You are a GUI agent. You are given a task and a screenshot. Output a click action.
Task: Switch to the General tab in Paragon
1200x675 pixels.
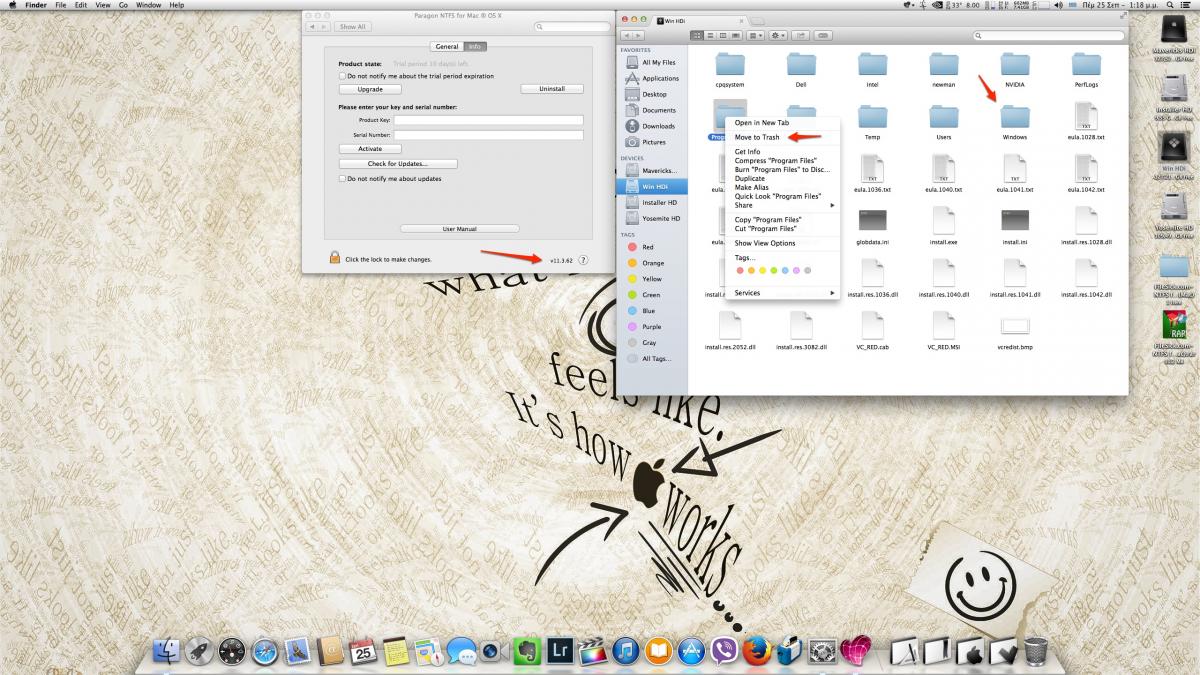(447, 46)
